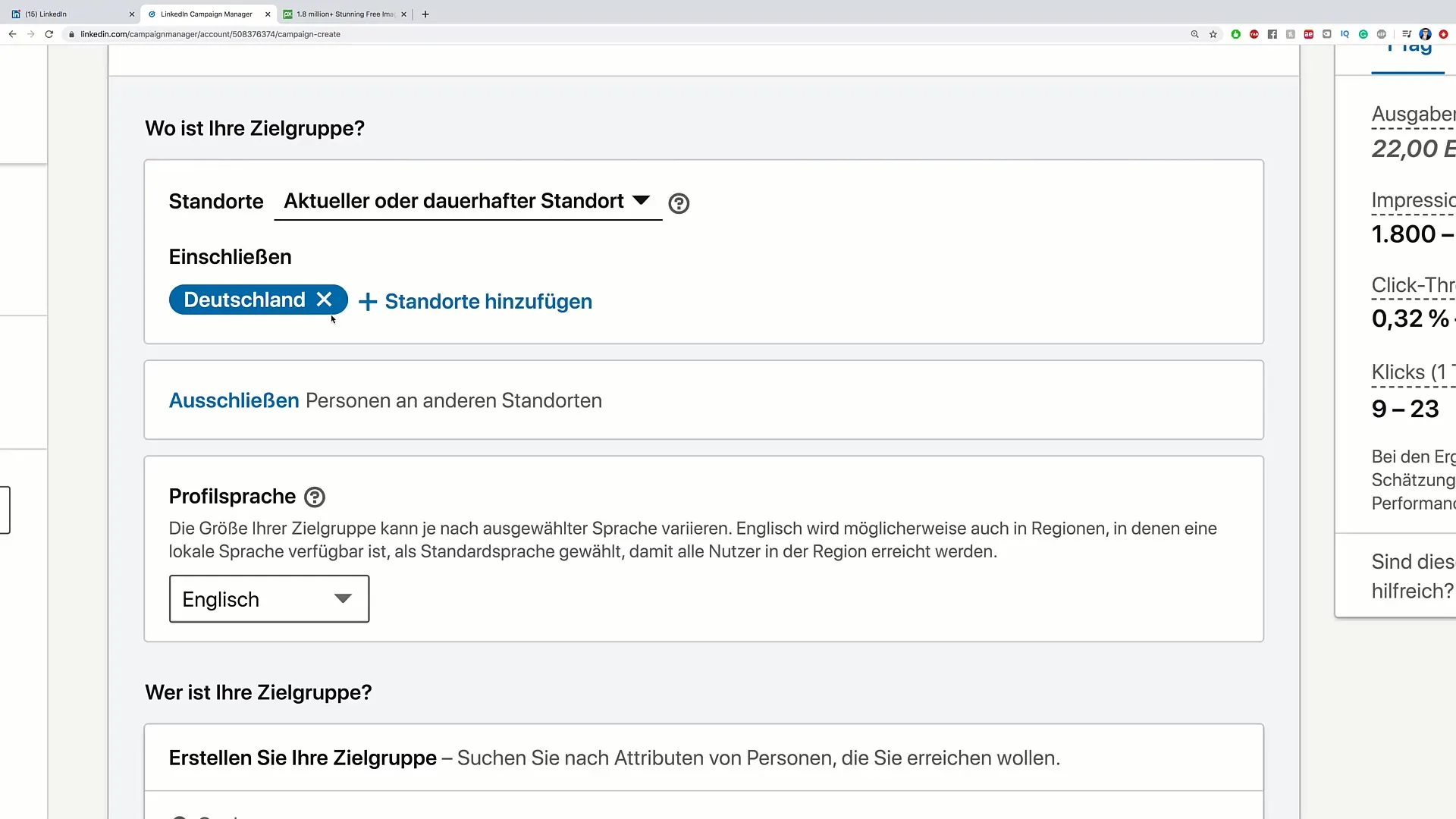This screenshot has height=819, width=1456.
Task: Click the Erstellen Sie Ihre Zielgruppe heading
Action: click(x=303, y=758)
